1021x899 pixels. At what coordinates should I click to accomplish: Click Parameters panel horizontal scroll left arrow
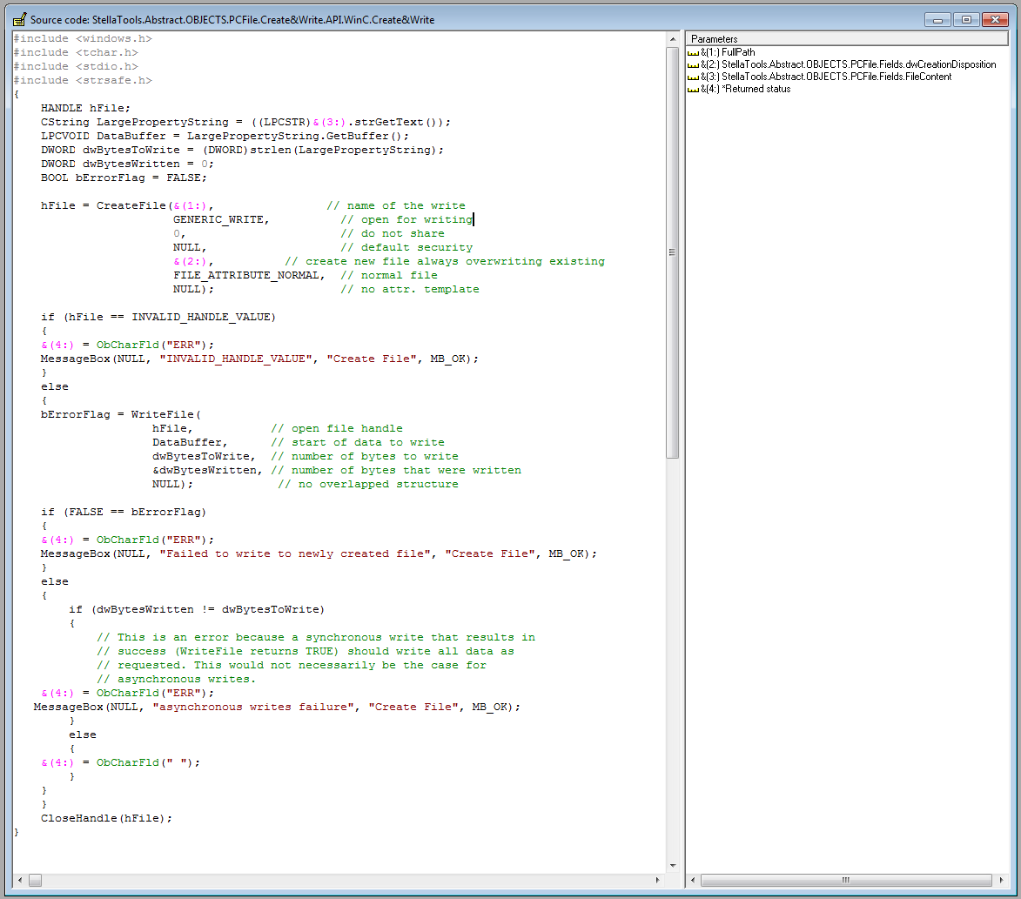[x=693, y=880]
